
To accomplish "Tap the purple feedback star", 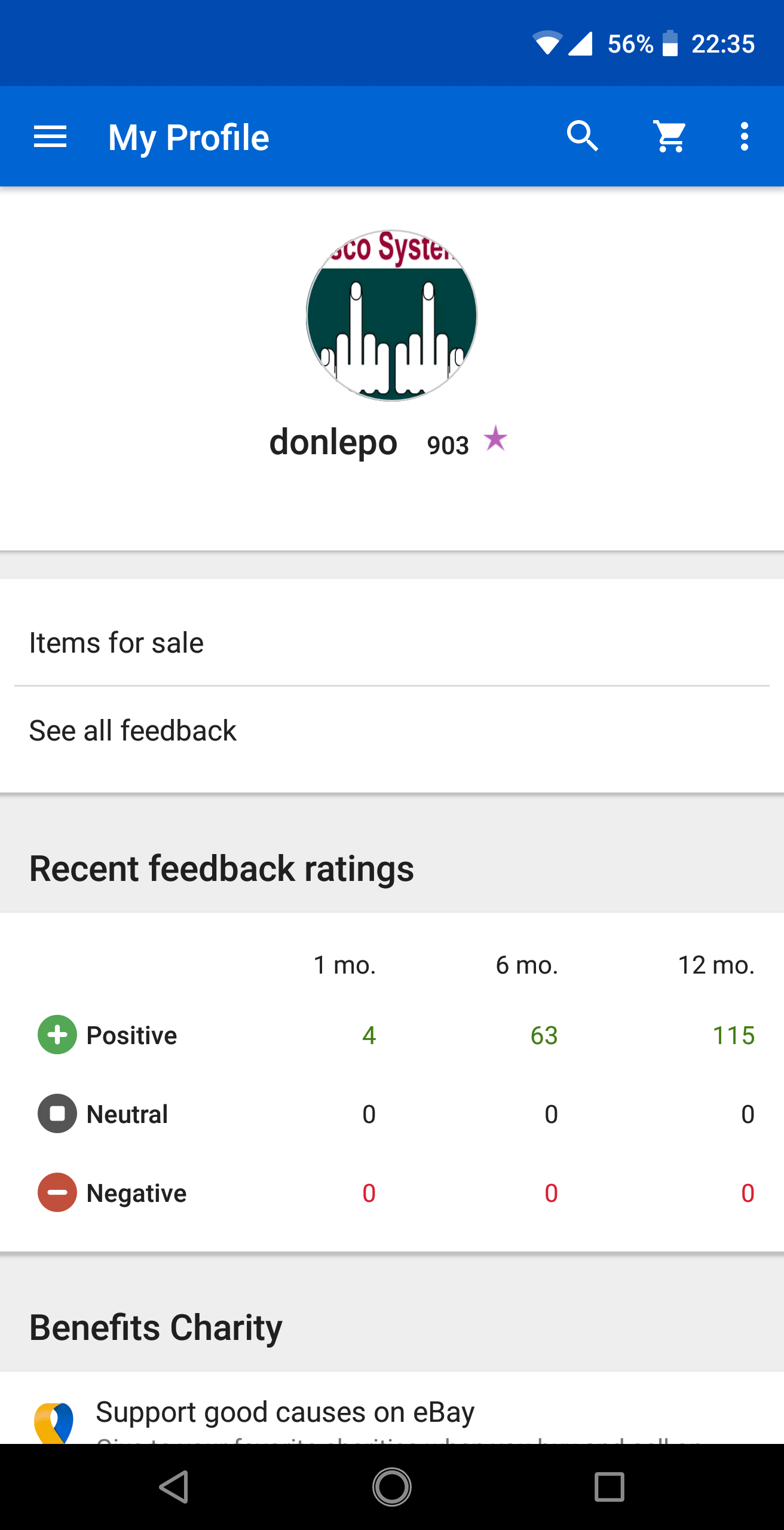I will 495,439.
